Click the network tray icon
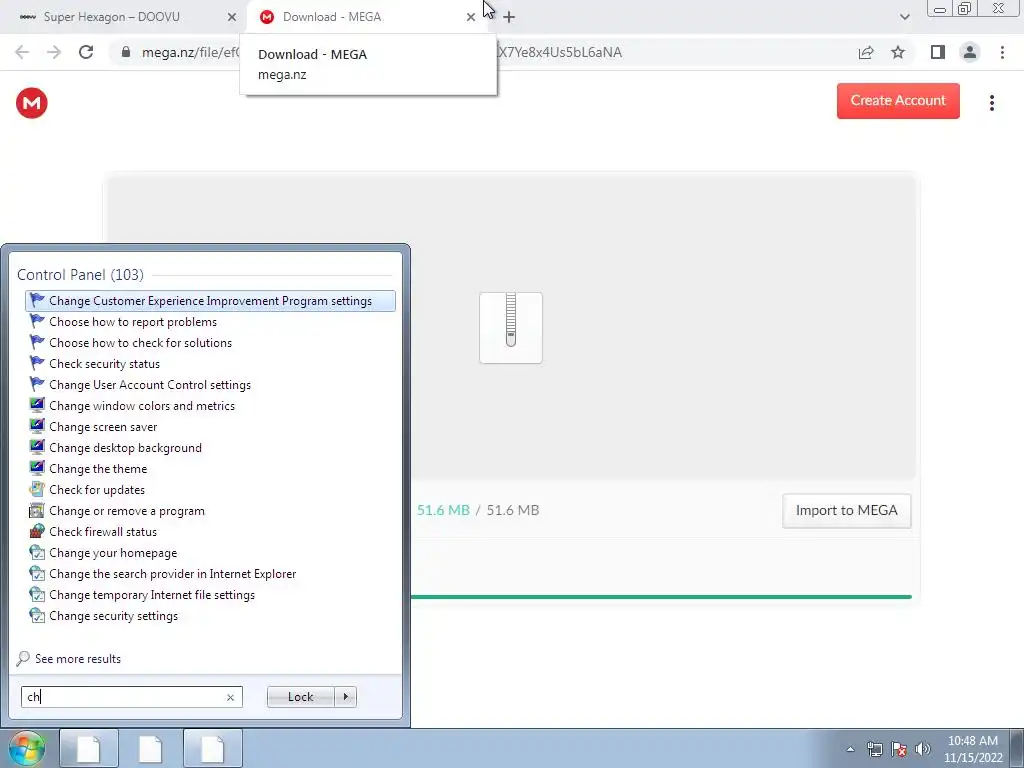Image resolution: width=1024 pixels, height=768 pixels. pos(874,749)
